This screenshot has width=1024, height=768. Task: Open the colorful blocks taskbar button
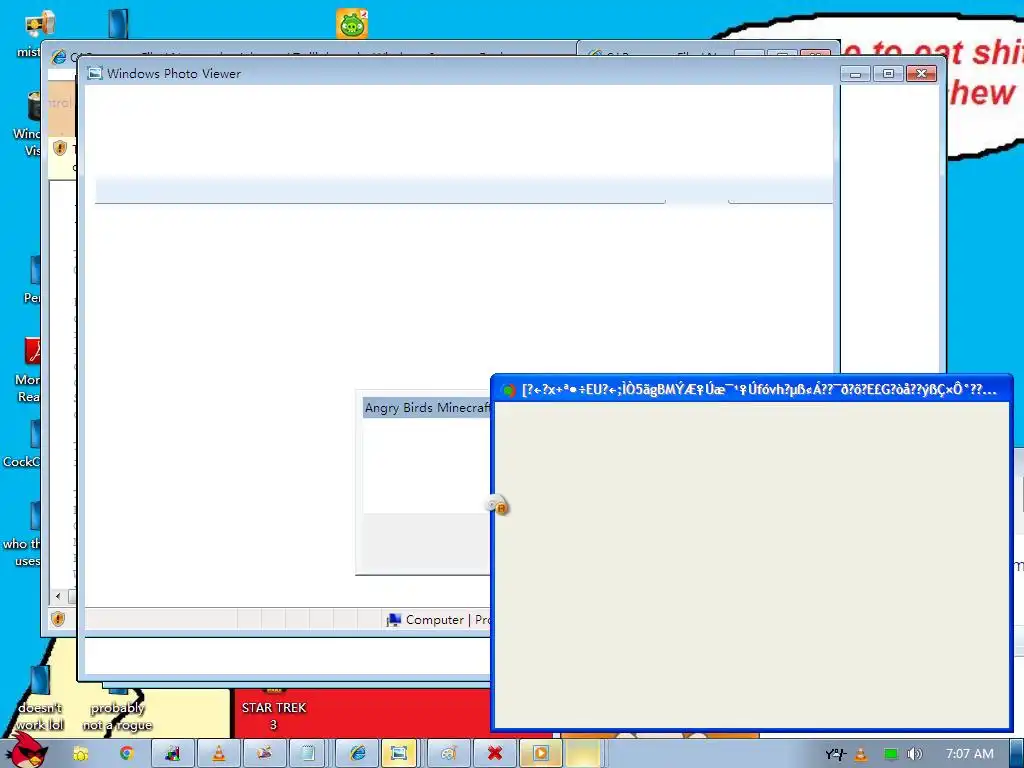(172, 754)
